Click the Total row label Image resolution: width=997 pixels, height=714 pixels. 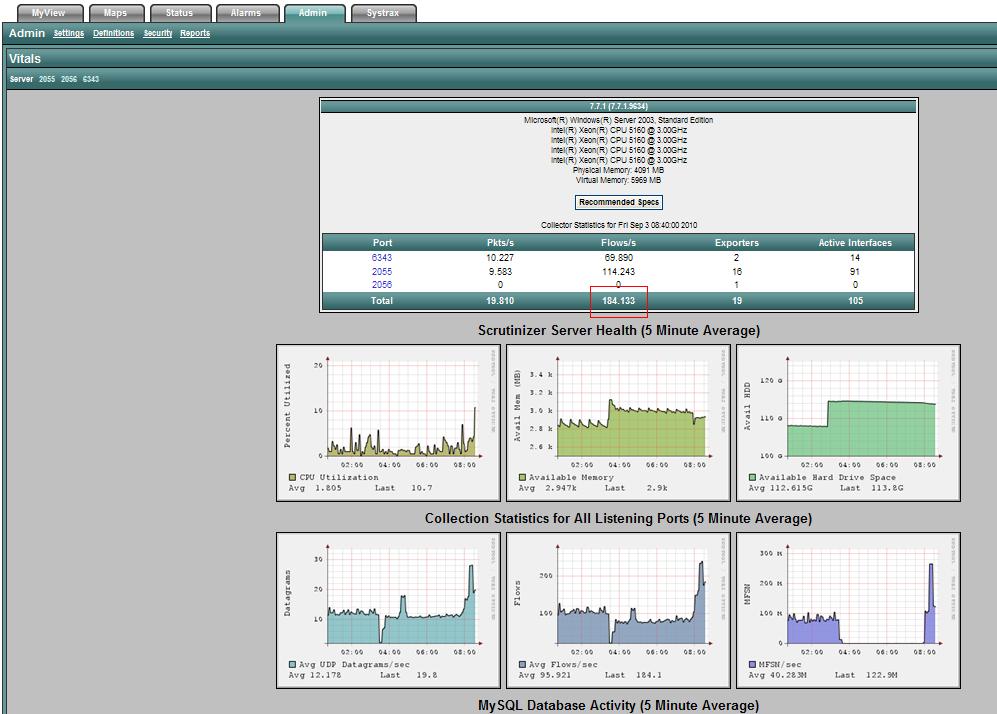coord(382,301)
